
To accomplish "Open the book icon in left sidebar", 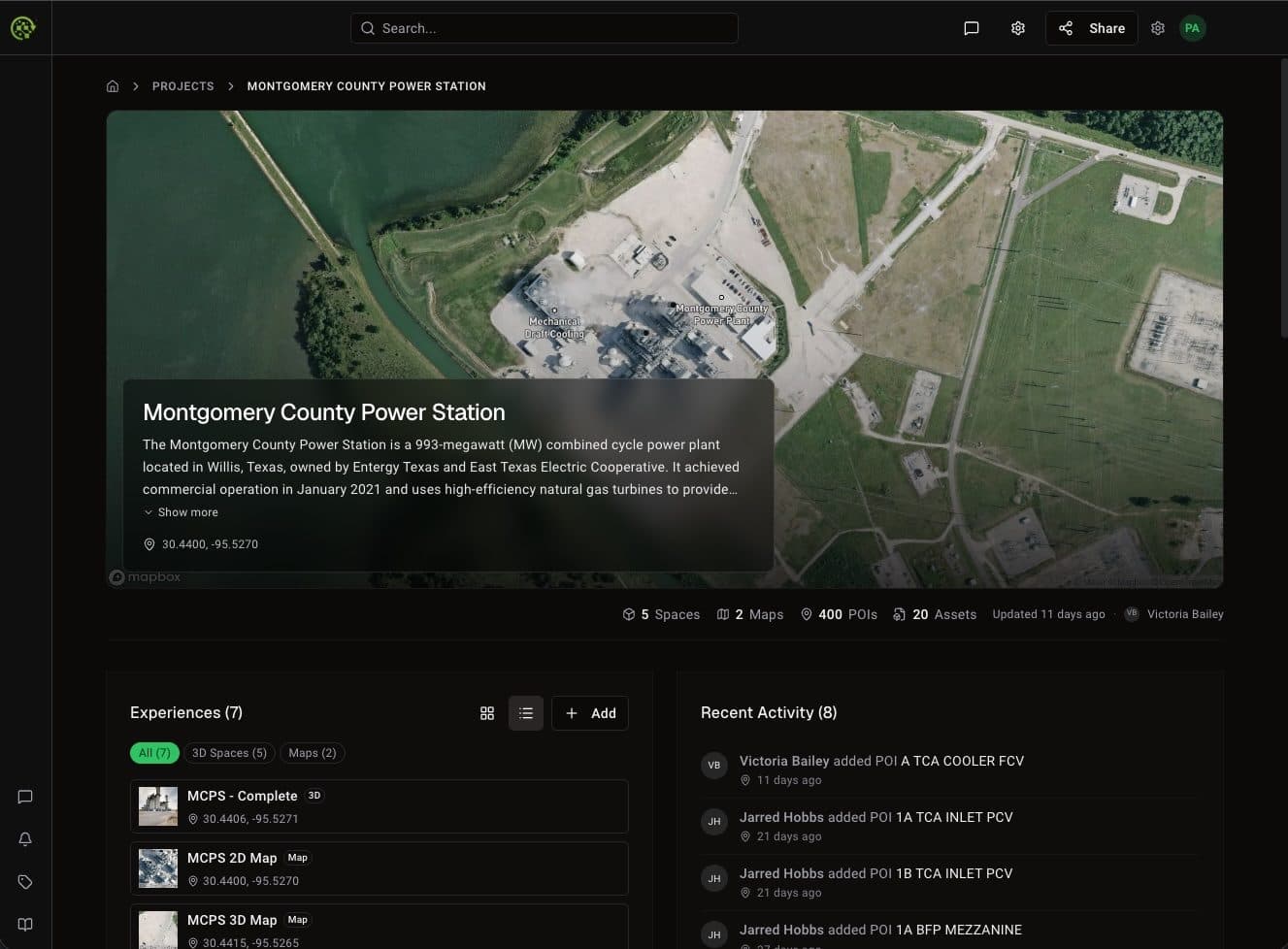I will [25, 925].
